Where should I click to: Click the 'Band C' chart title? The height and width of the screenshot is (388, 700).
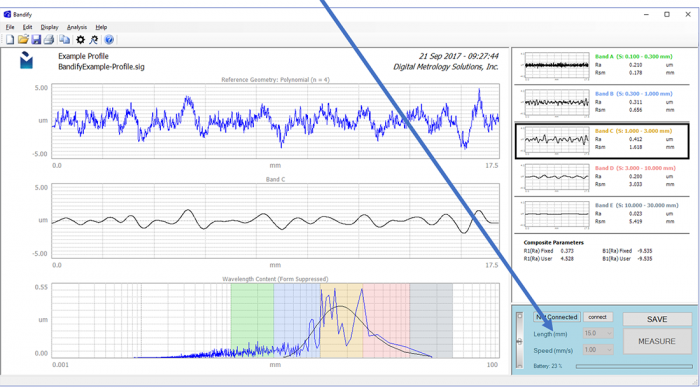pos(275,179)
